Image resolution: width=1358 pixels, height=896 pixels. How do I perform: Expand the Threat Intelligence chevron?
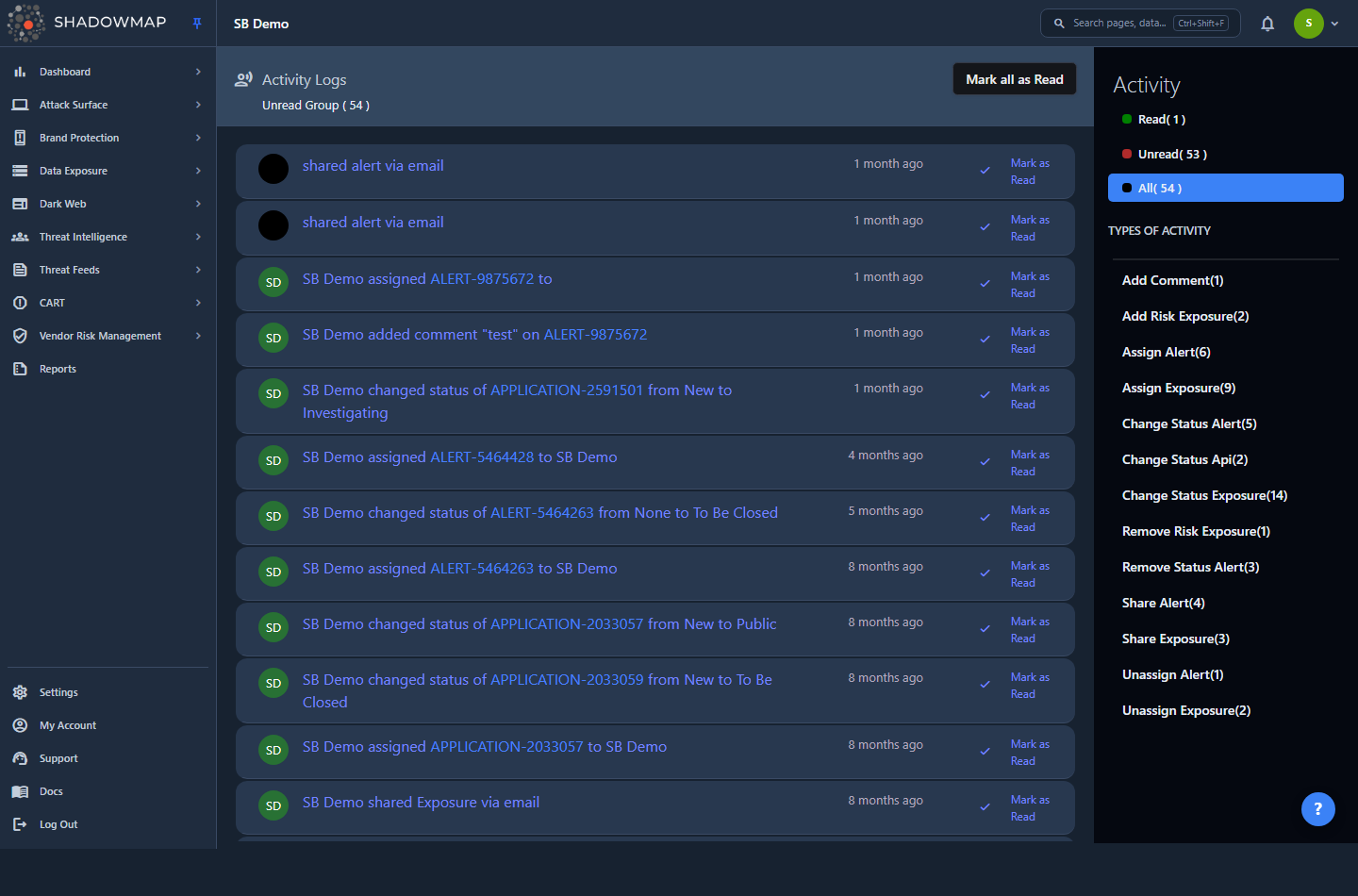coord(198,237)
